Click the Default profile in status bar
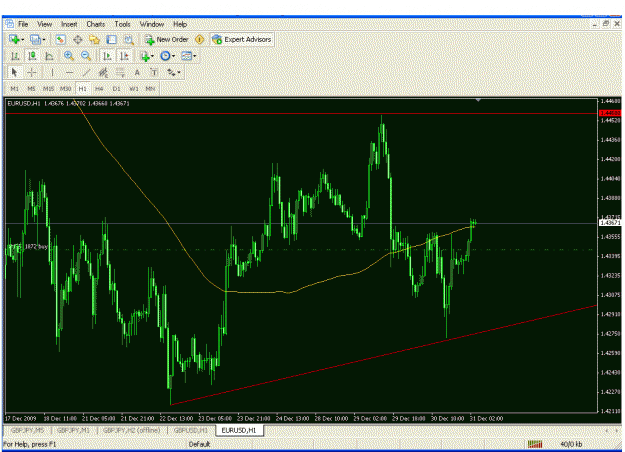The image size is (625, 452). (199, 444)
